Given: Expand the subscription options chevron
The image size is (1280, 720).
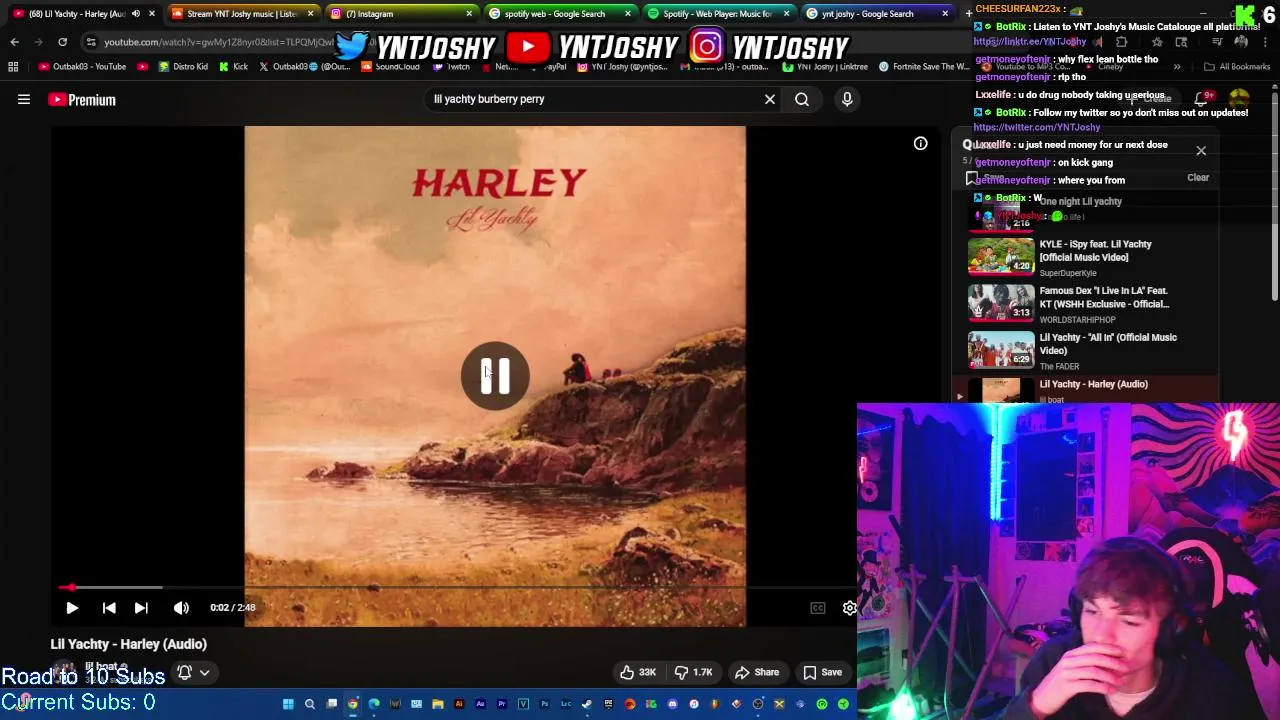Looking at the screenshot, I should click(204, 673).
